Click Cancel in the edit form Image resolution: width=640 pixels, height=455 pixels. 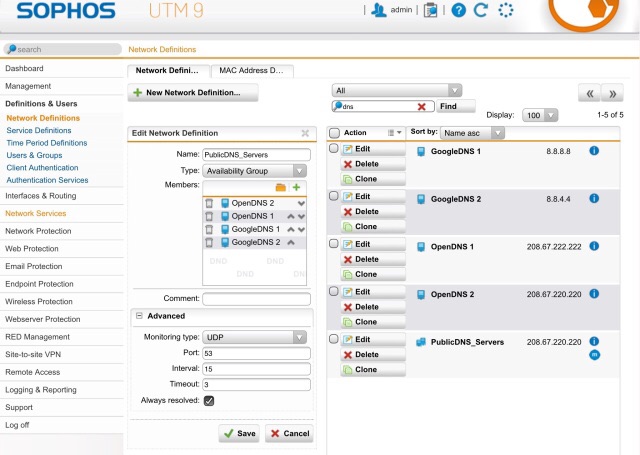289,433
